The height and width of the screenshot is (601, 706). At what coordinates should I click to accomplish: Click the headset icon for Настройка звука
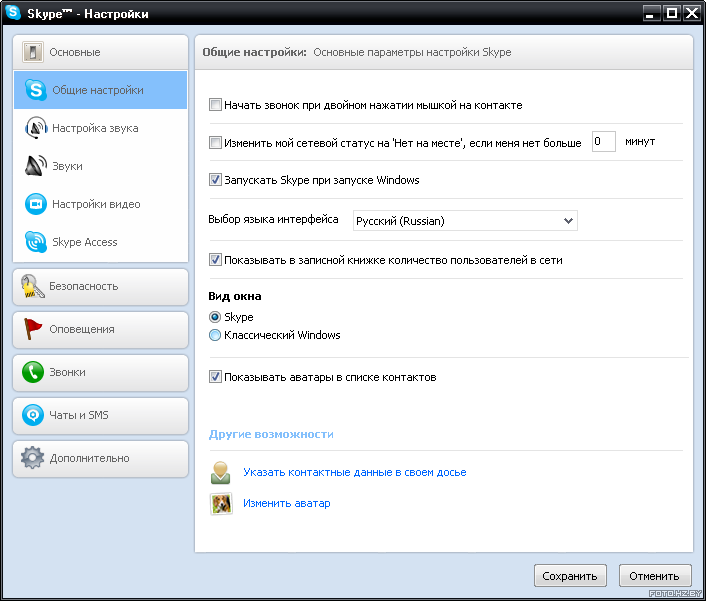click(36, 128)
